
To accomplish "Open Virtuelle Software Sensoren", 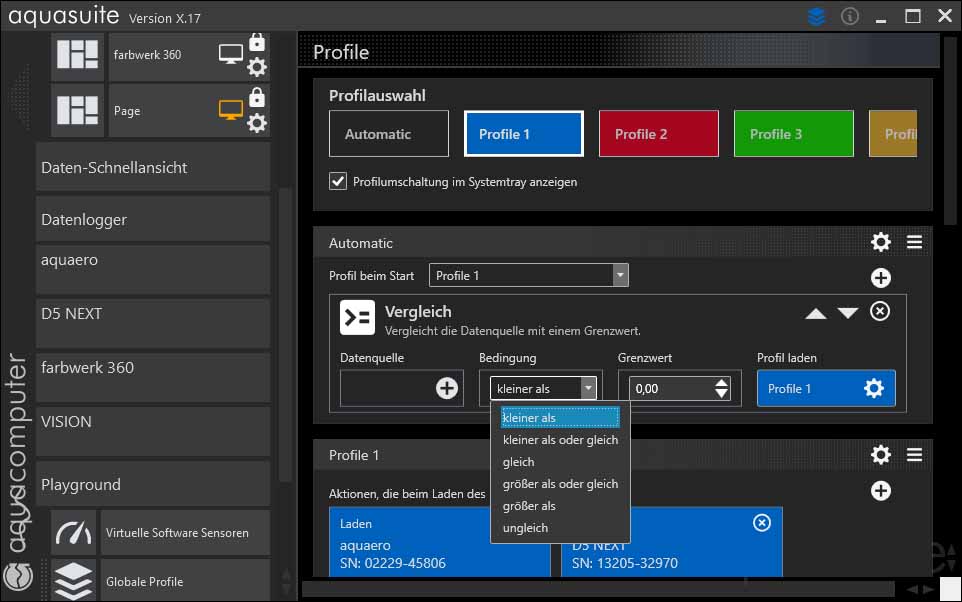I will tap(185, 533).
